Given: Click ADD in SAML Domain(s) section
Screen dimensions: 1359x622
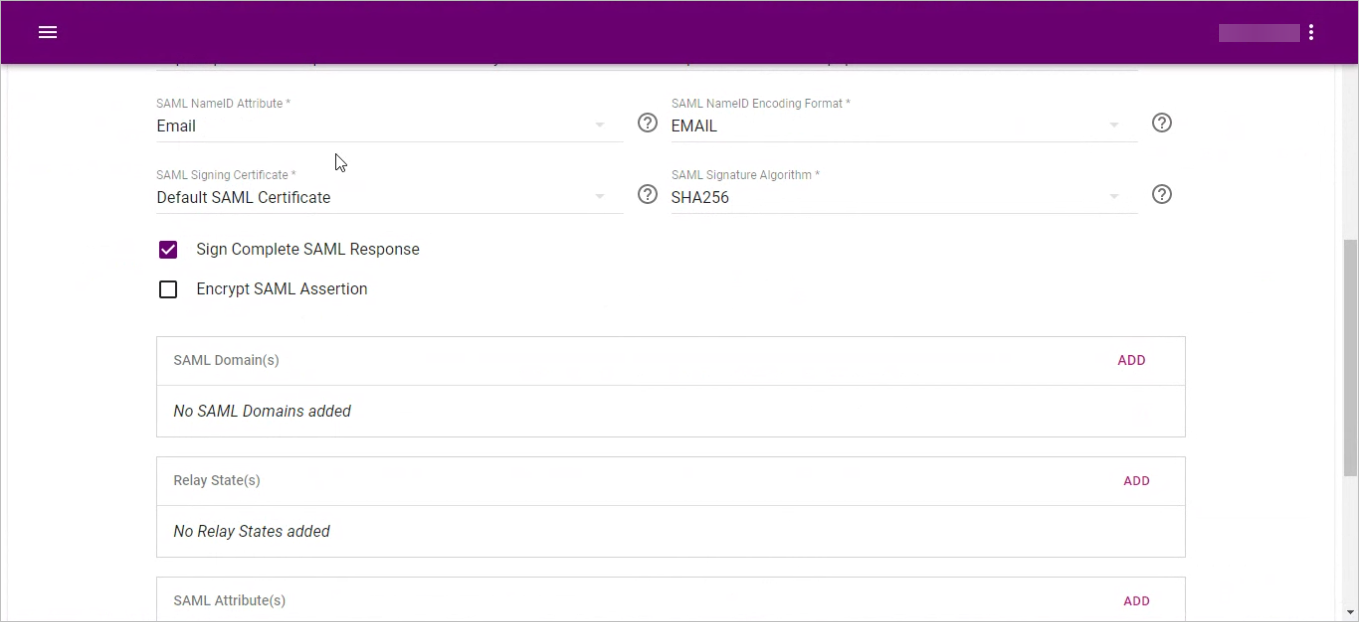Looking at the screenshot, I should (x=1131, y=361).
